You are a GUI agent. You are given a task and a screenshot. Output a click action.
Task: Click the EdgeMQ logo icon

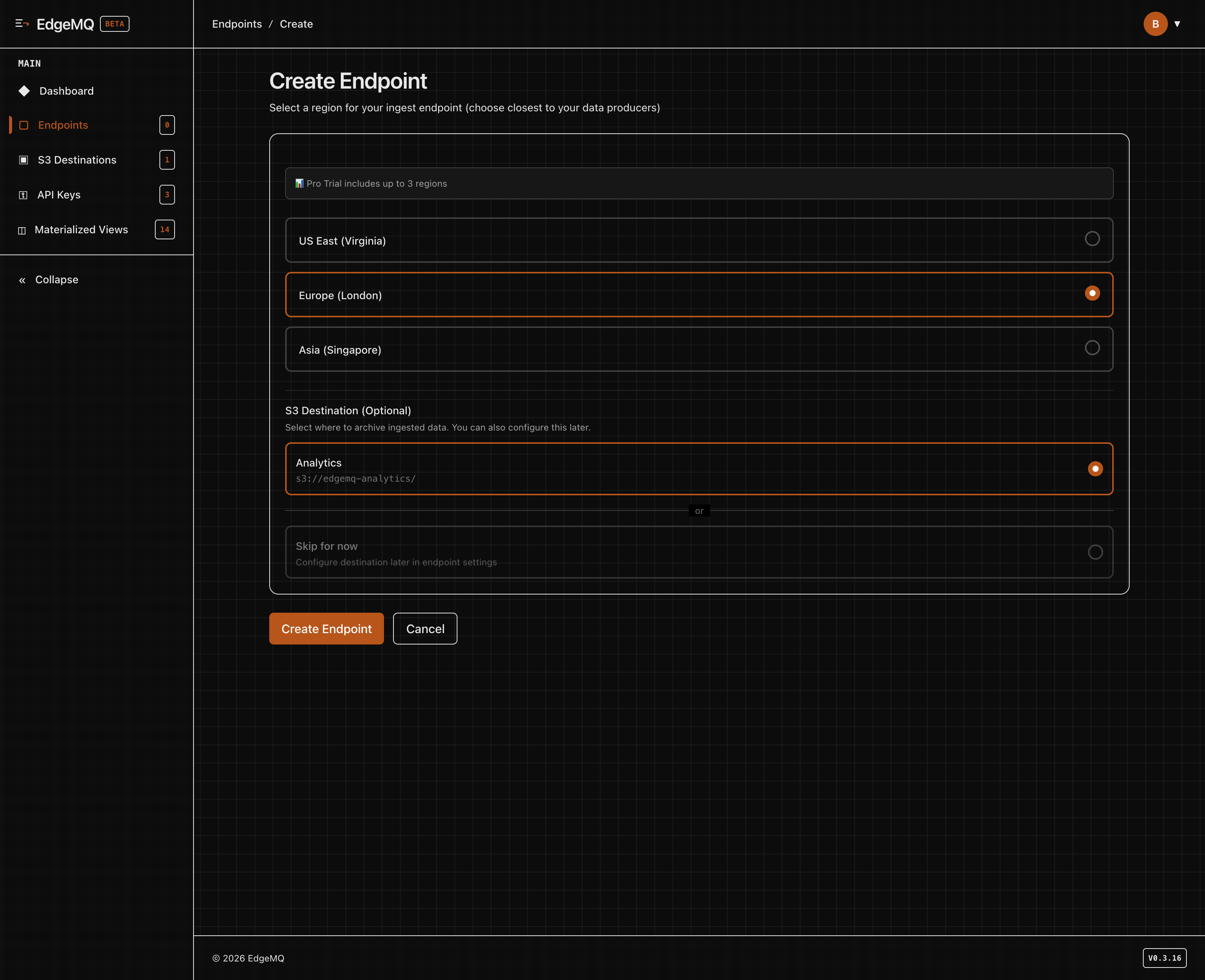click(x=23, y=24)
